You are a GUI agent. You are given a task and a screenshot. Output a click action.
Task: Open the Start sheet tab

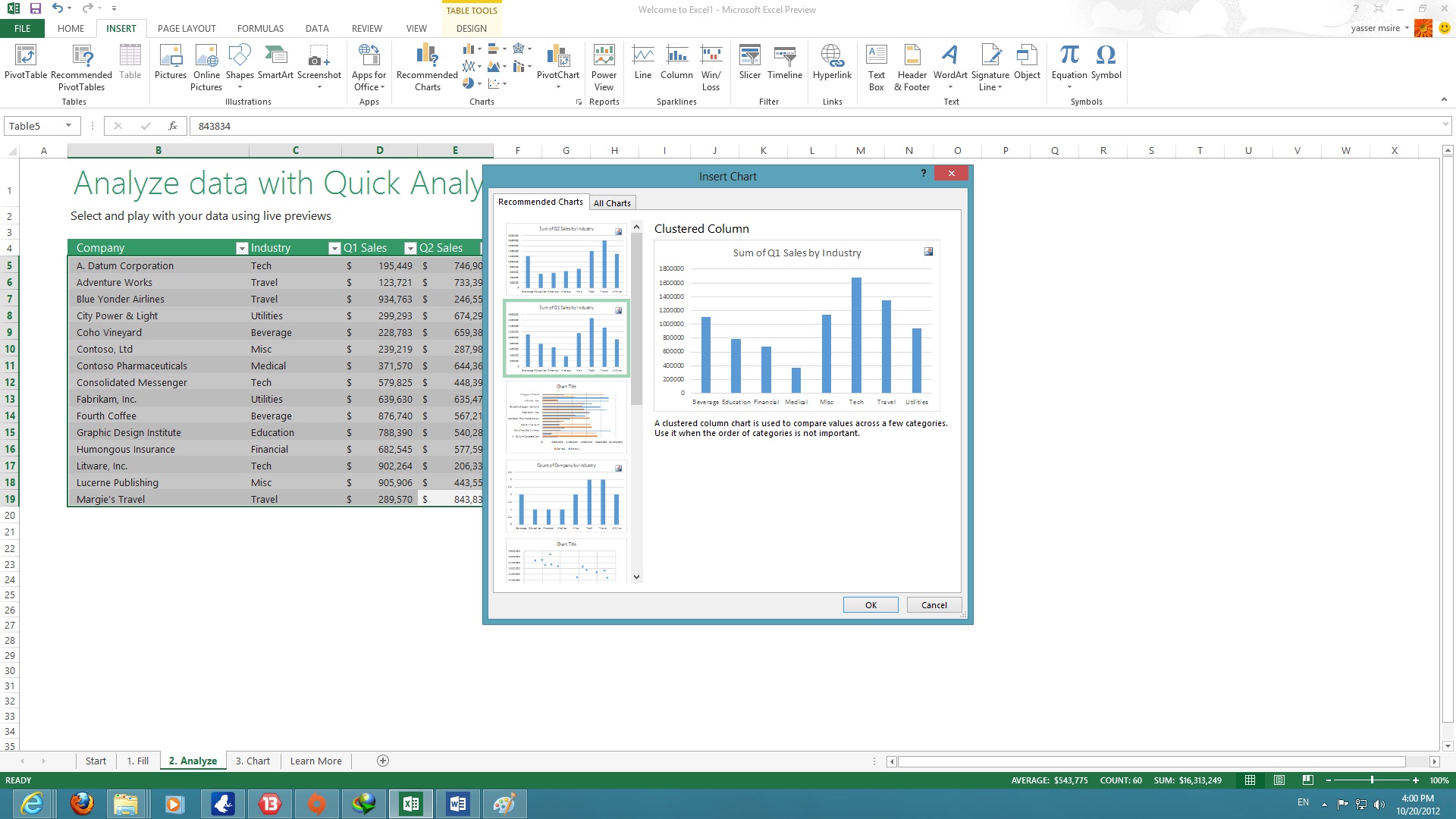coord(96,761)
